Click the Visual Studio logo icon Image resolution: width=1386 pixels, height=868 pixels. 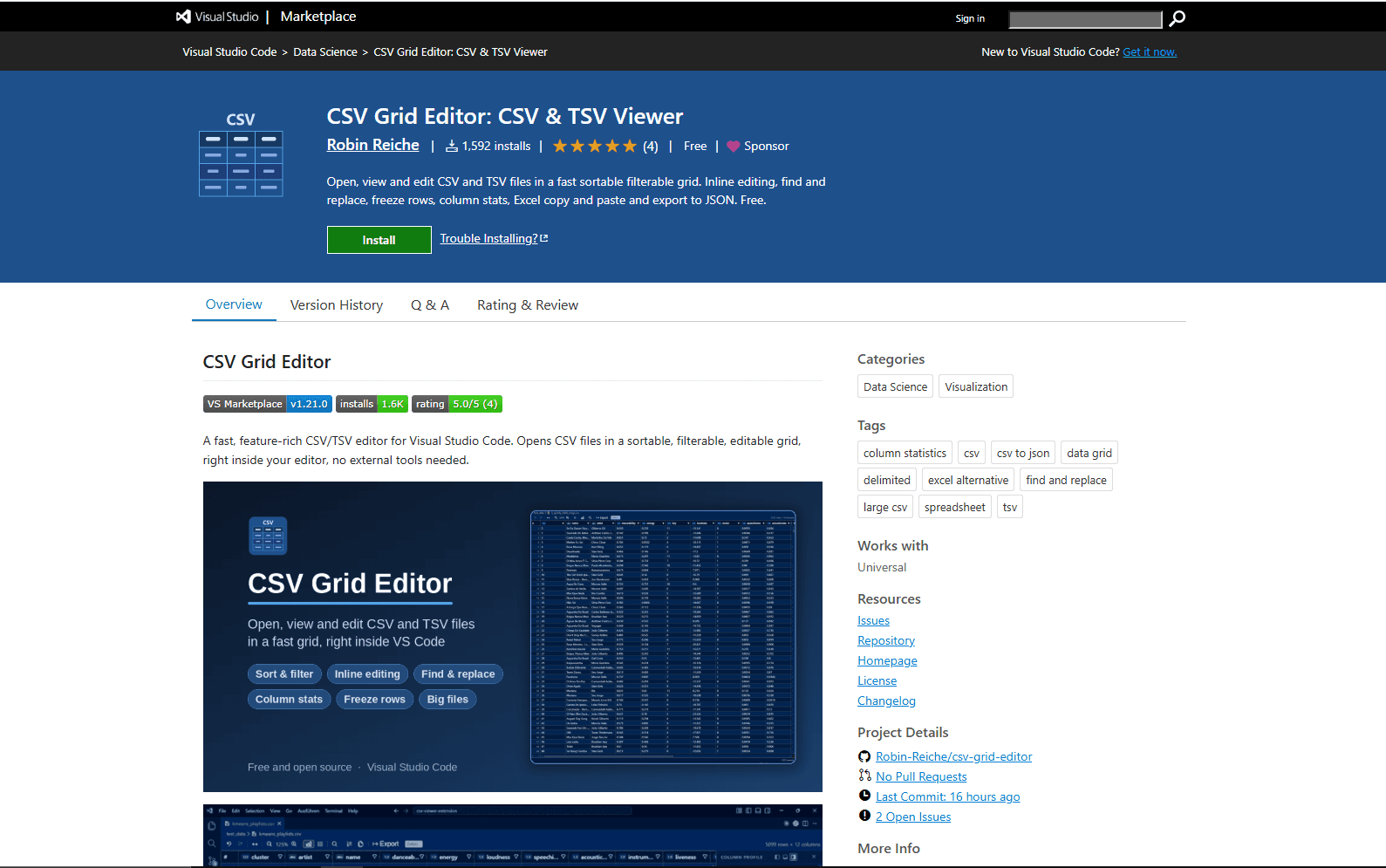(x=183, y=17)
